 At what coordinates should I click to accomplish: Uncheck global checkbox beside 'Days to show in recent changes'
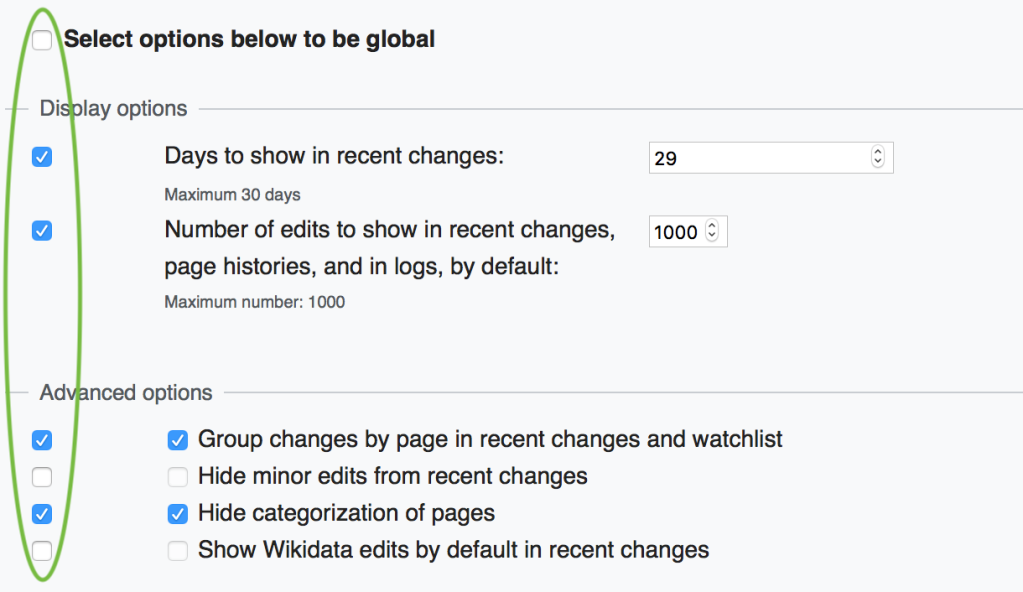click(42, 157)
